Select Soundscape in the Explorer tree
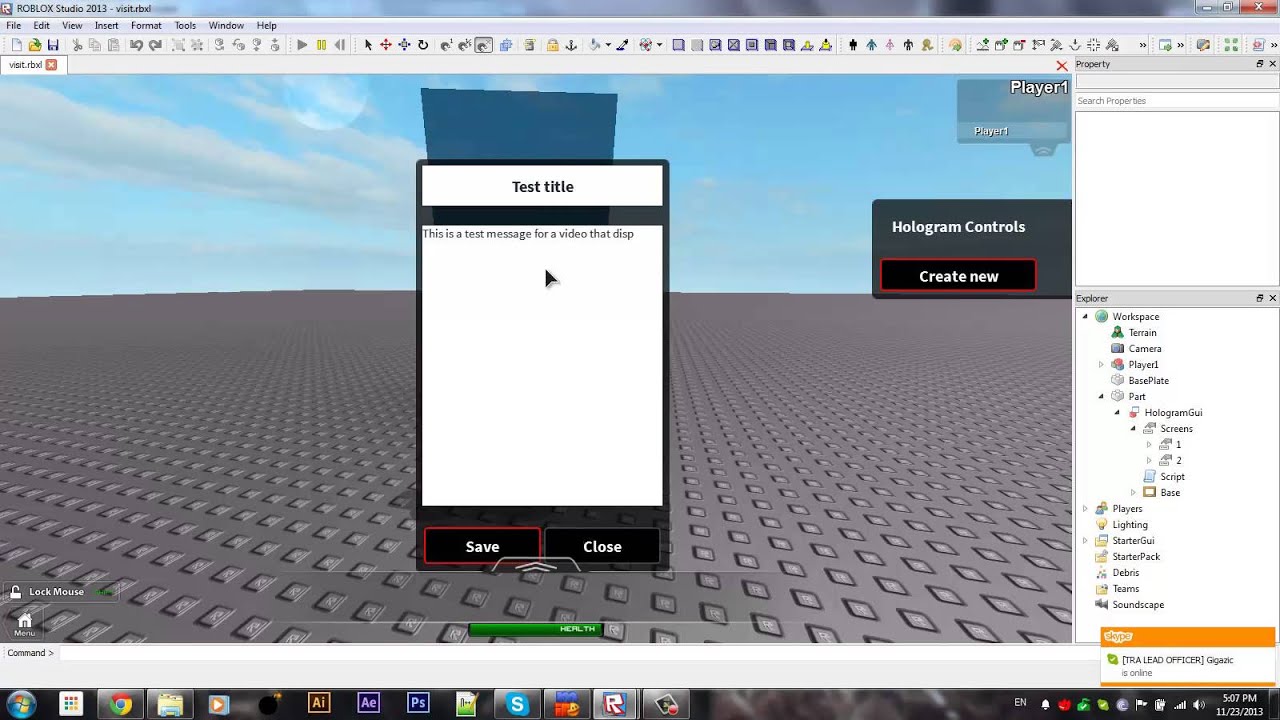1280x720 pixels. [1138, 605]
